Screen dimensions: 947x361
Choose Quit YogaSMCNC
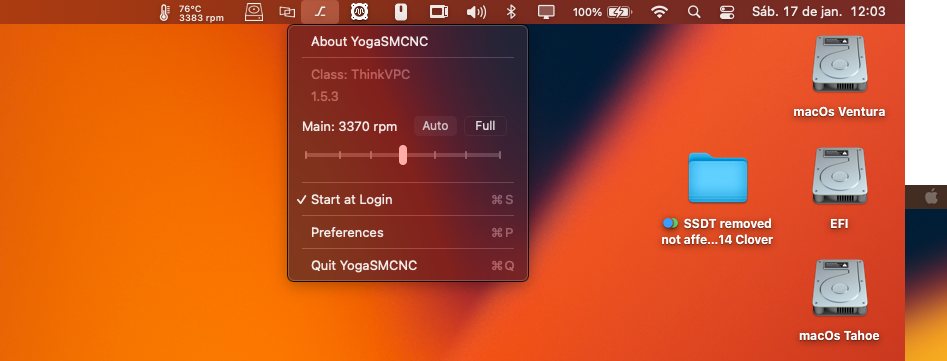pyautogui.click(x=408, y=266)
